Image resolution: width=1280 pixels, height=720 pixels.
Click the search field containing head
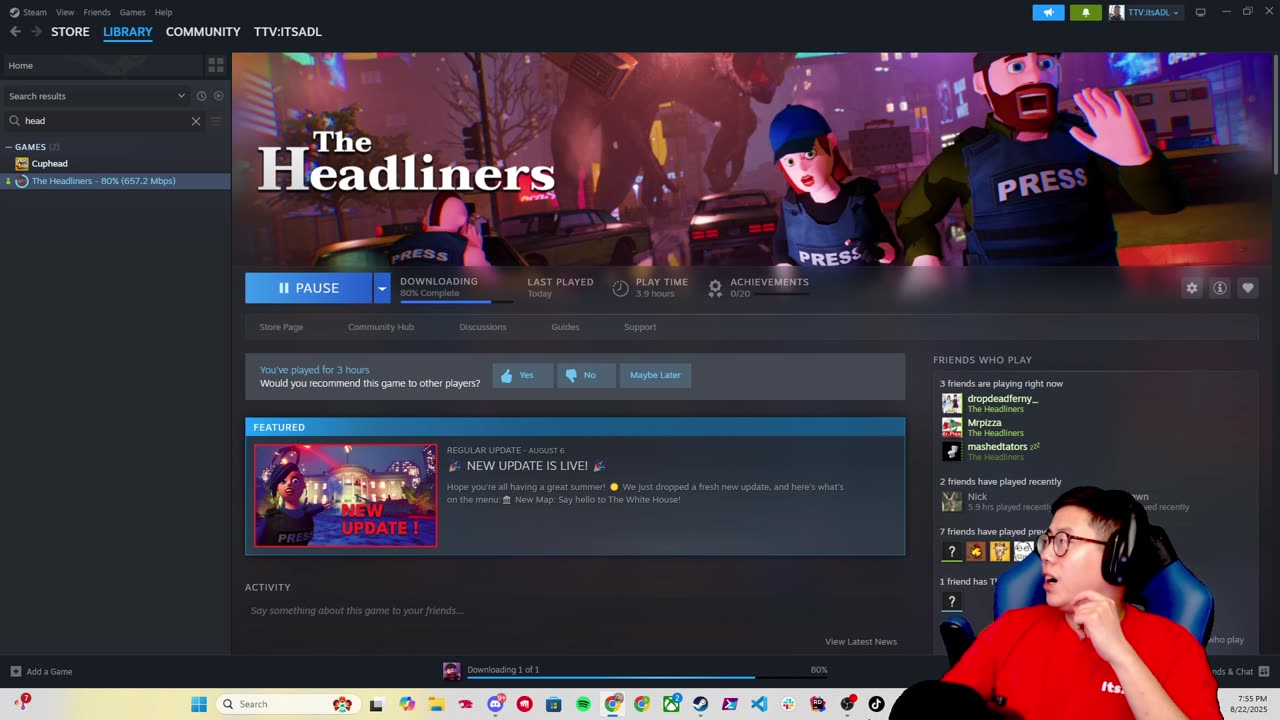[x=105, y=121]
